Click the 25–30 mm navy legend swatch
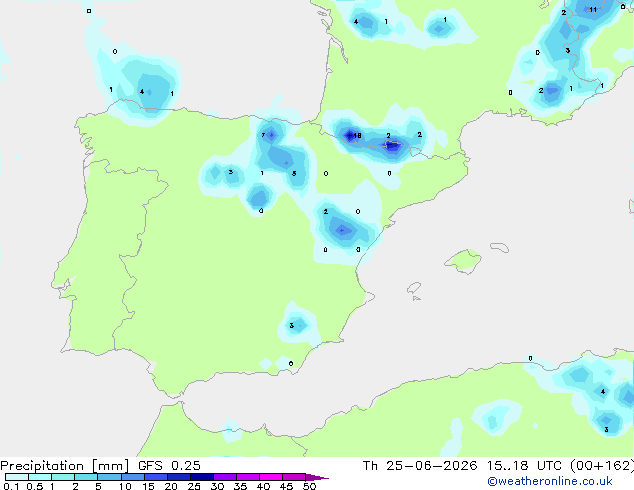Viewport: 634px width, 490px height. [x=202, y=477]
